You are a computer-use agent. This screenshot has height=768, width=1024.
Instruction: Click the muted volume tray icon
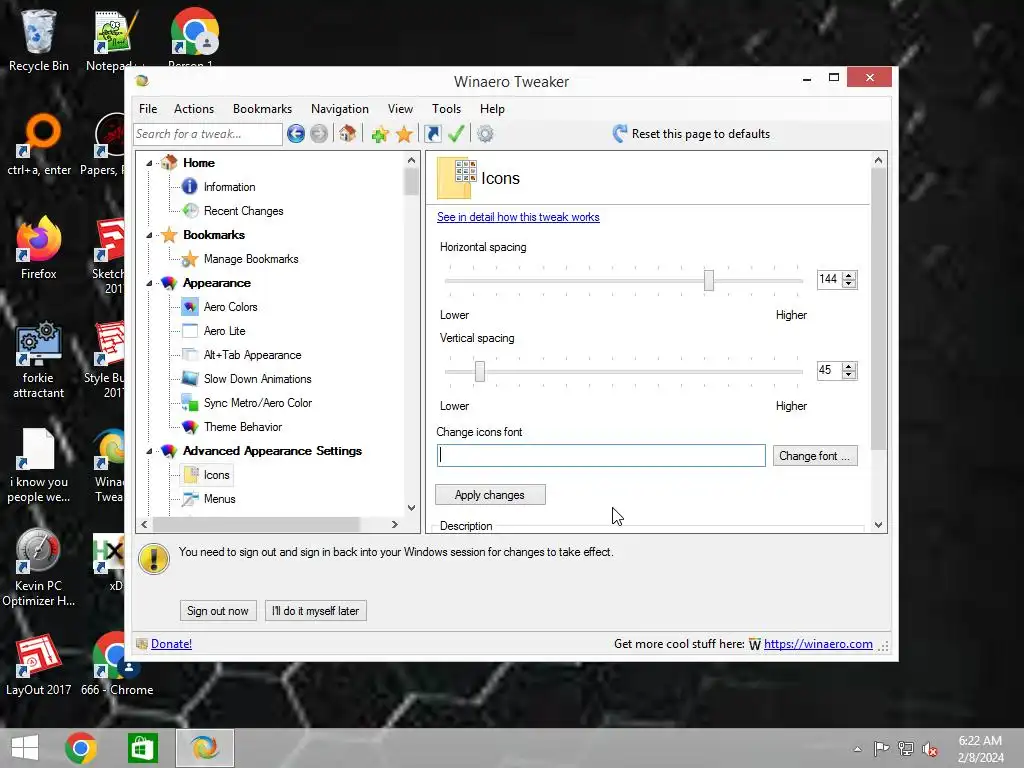(930, 748)
